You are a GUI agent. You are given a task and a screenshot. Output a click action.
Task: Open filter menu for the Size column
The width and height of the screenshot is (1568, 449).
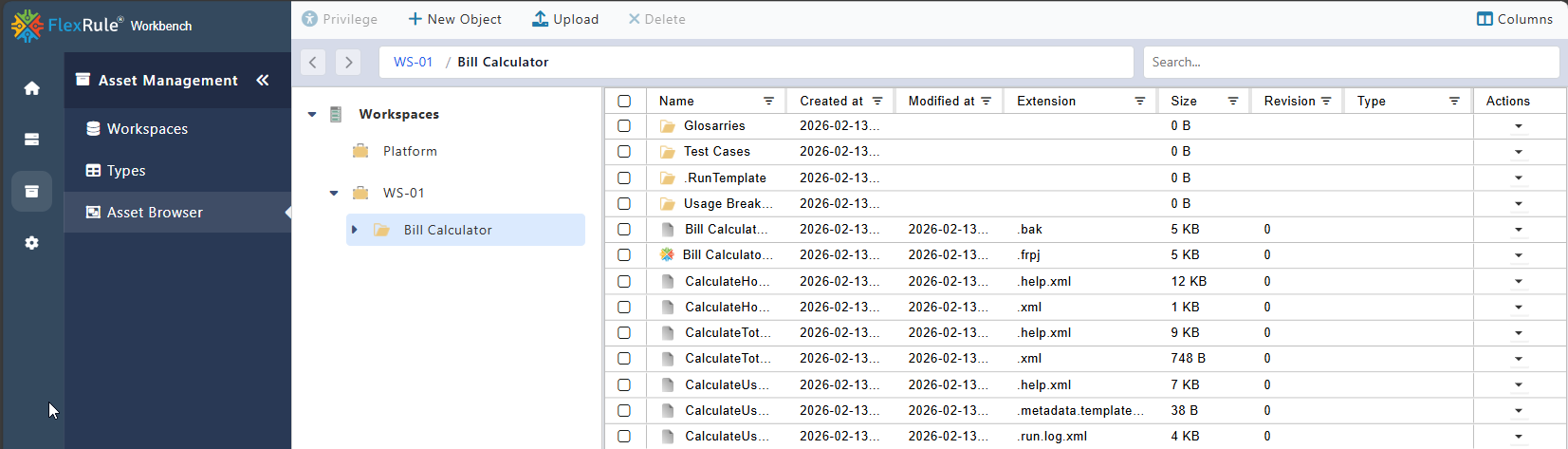[x=1232, y=101]
